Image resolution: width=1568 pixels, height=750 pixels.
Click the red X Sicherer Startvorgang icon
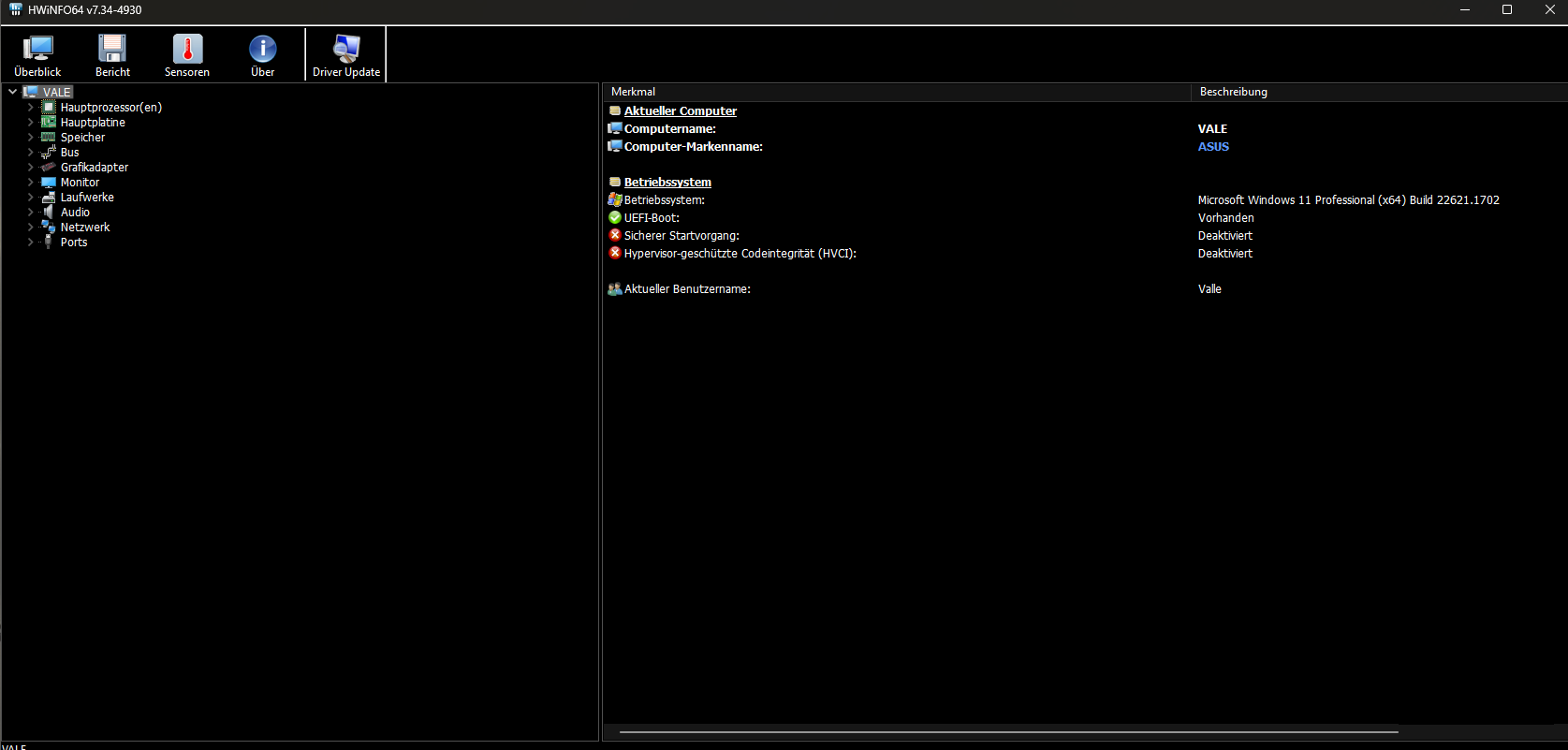click(615, 235)
